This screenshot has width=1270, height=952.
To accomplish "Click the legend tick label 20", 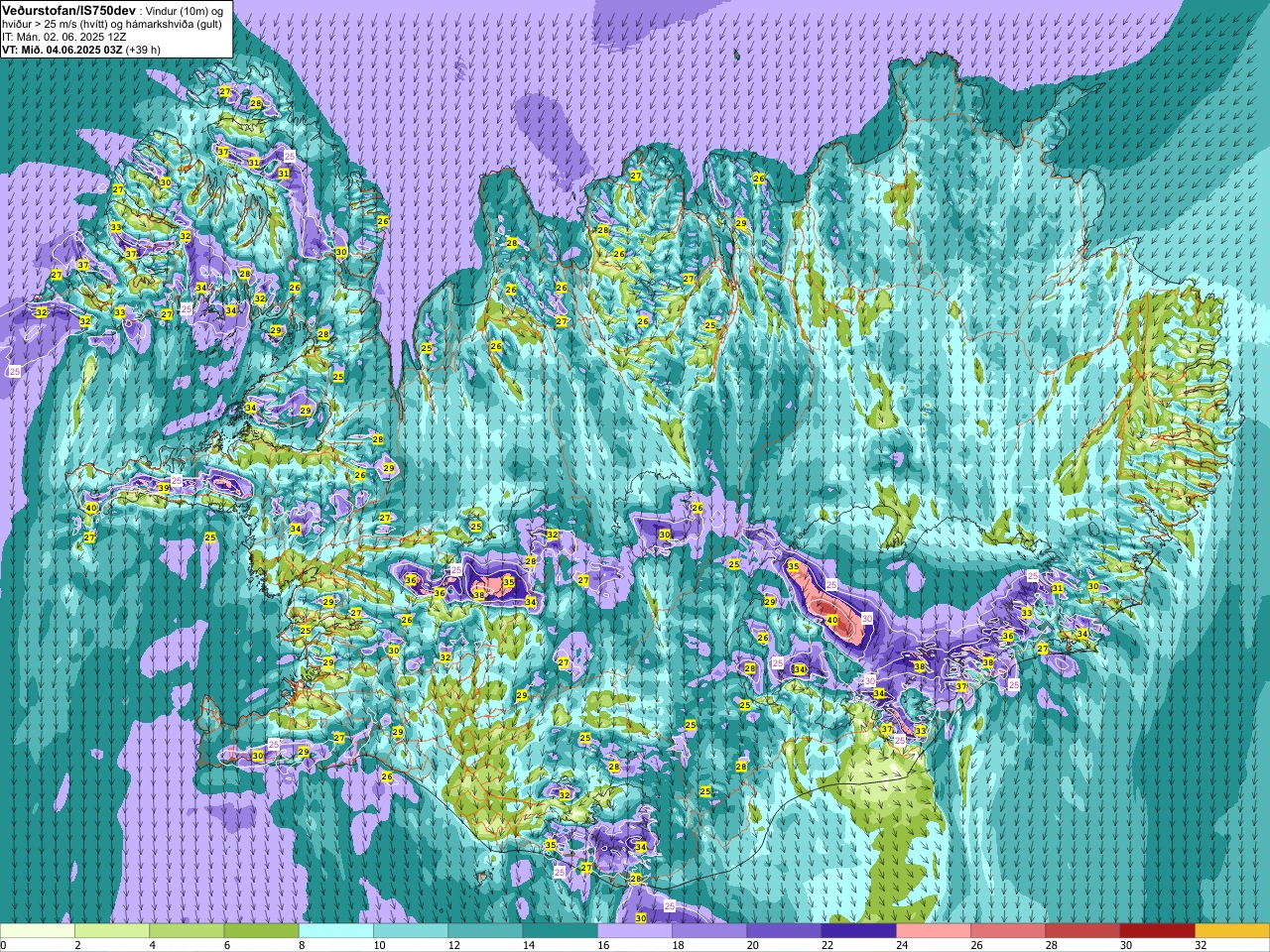I will (753, 945).
